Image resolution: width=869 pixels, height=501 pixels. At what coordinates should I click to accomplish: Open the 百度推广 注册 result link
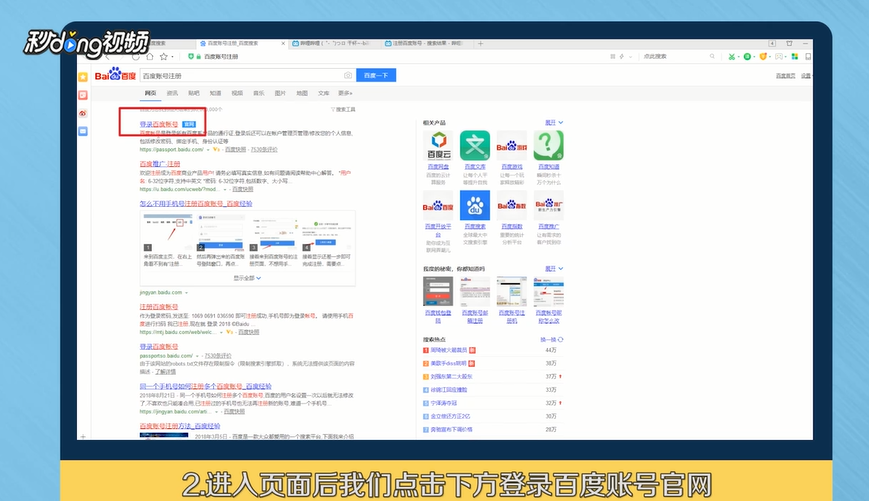point(160,164)
